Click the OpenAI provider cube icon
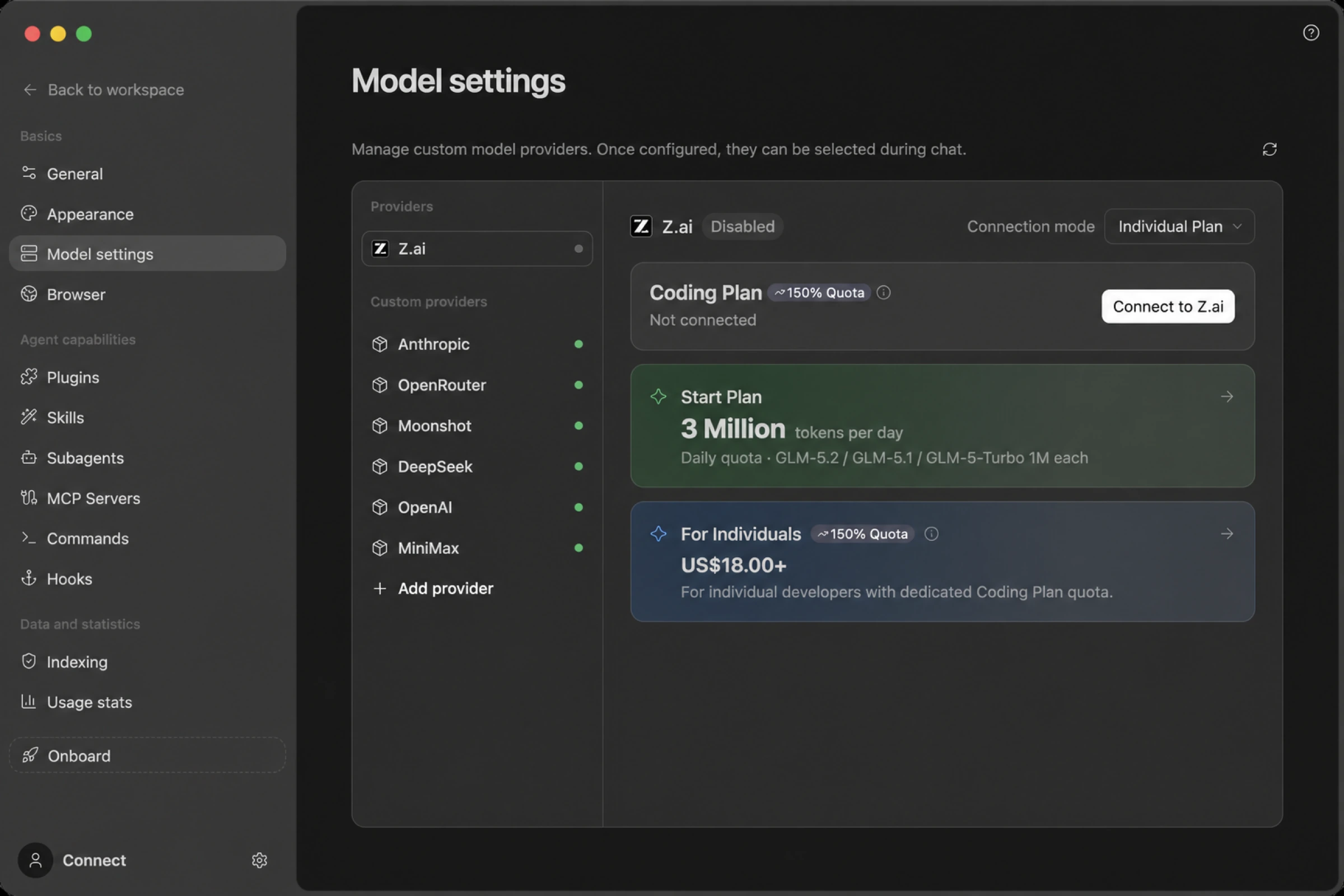Image resolution: width=1344 pixels, height=896 pixels. coord(380,507)
